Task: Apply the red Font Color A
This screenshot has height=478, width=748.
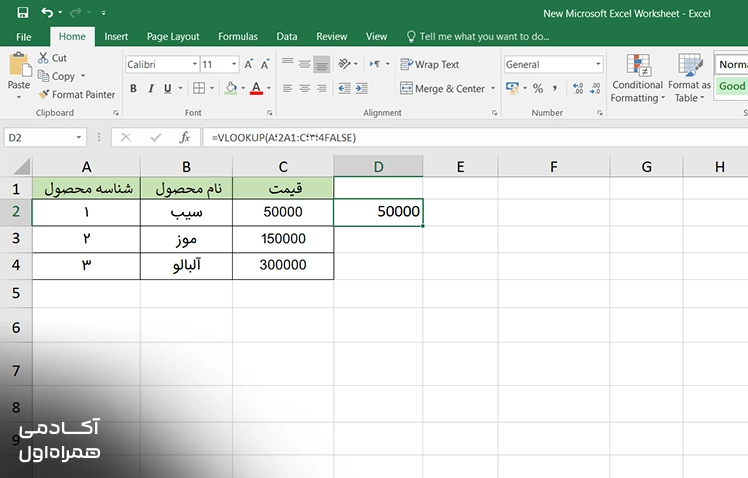Action: click(x=256, y=88)
